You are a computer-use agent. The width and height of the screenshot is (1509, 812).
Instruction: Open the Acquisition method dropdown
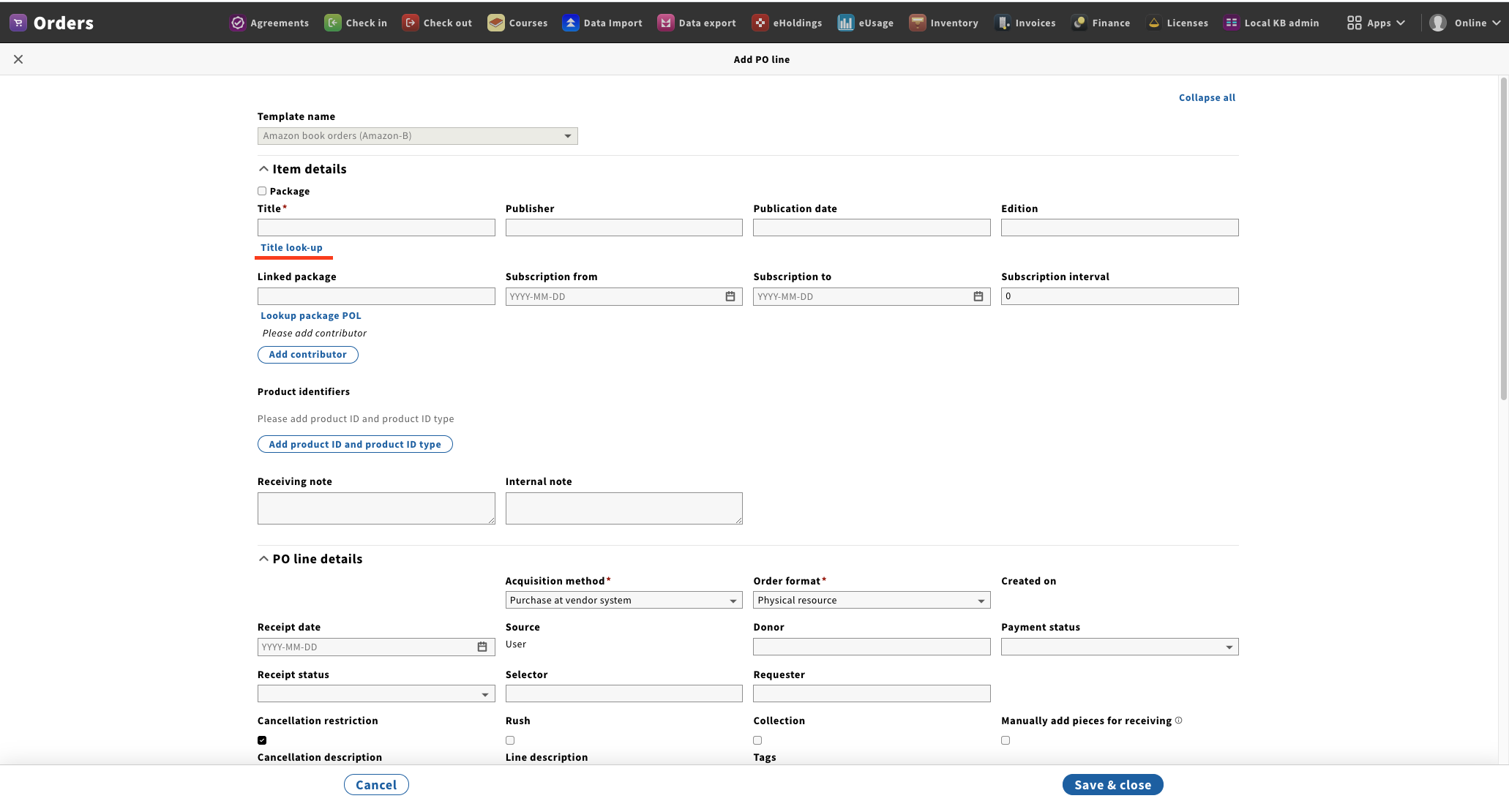coord(624,600)
